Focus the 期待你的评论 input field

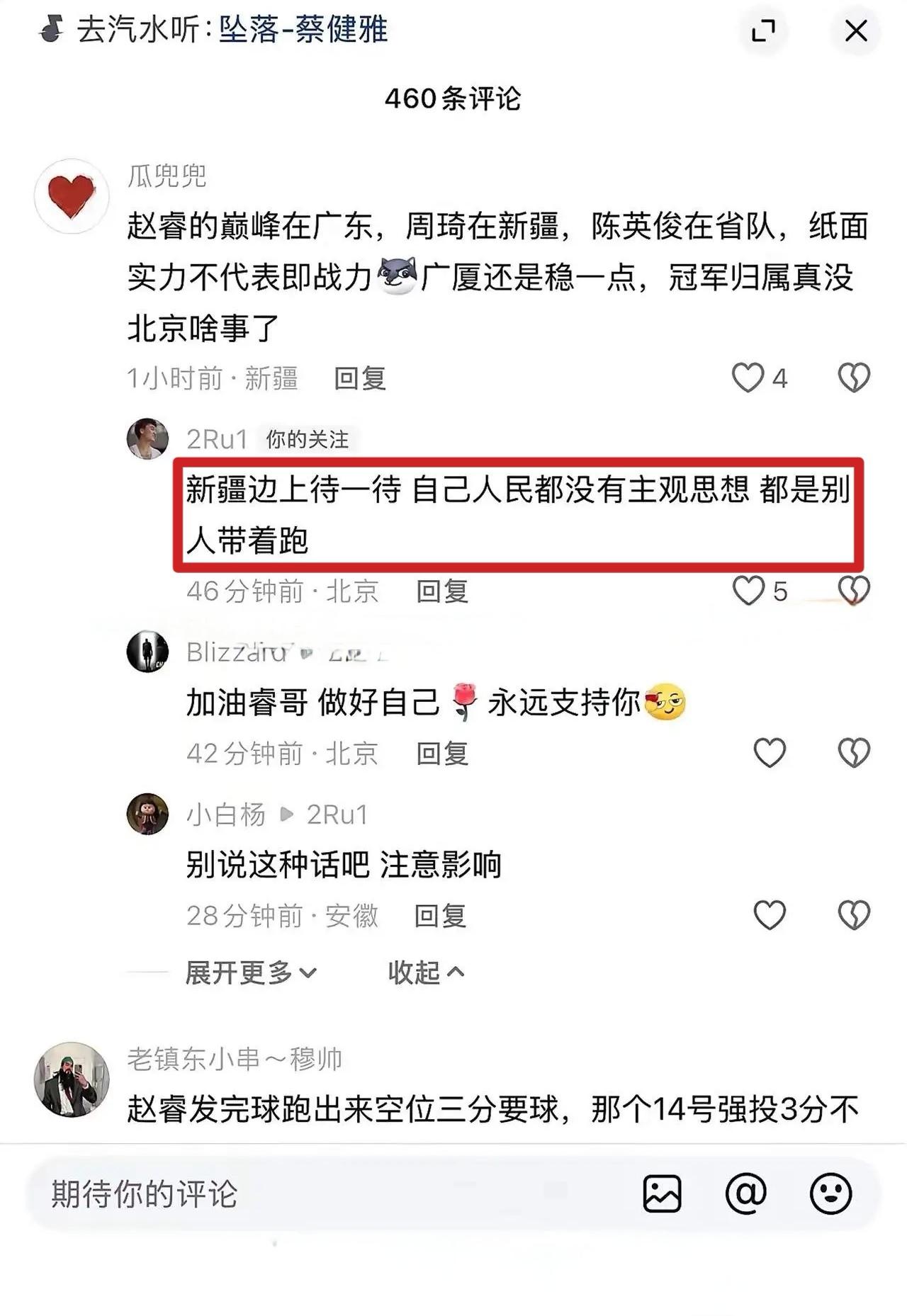pos(333,1193)
